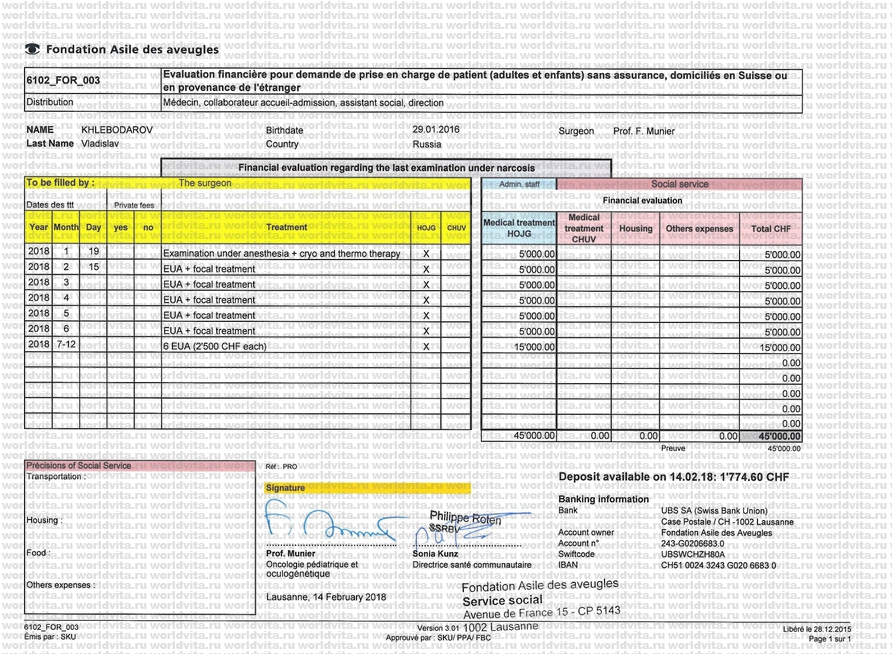Click the "Food :" label
Image resolution: width=892 pixels, height=654 pixels.
(x=38, y=553)
